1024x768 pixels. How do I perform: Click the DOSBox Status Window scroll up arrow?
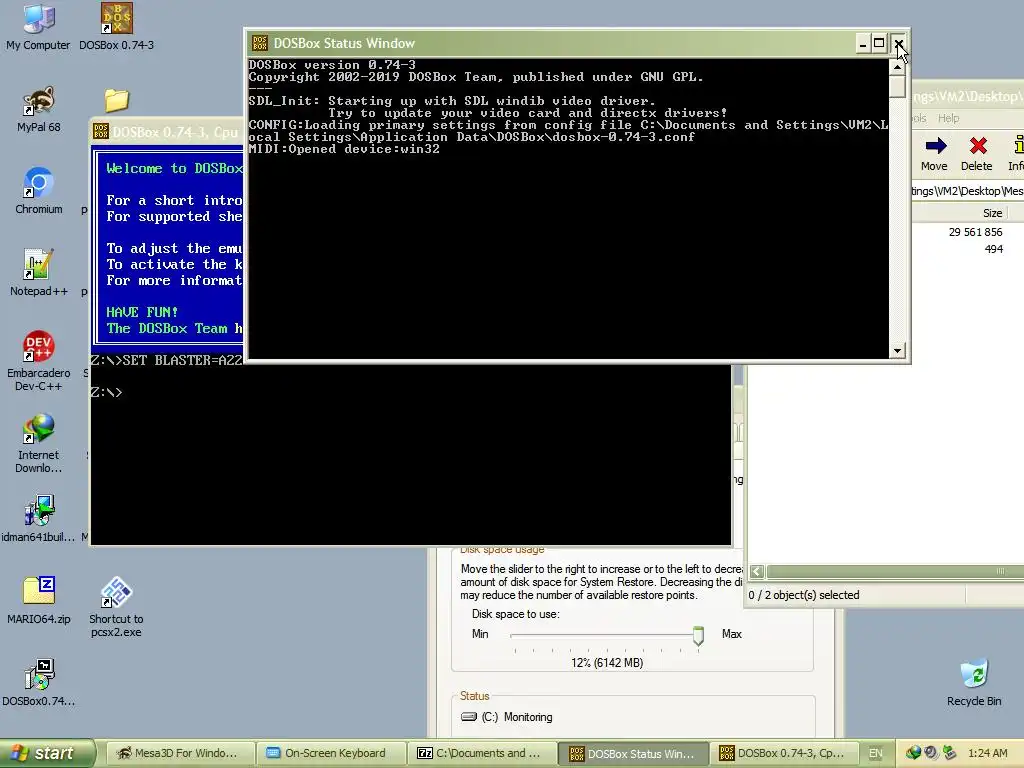pos(897,67)
